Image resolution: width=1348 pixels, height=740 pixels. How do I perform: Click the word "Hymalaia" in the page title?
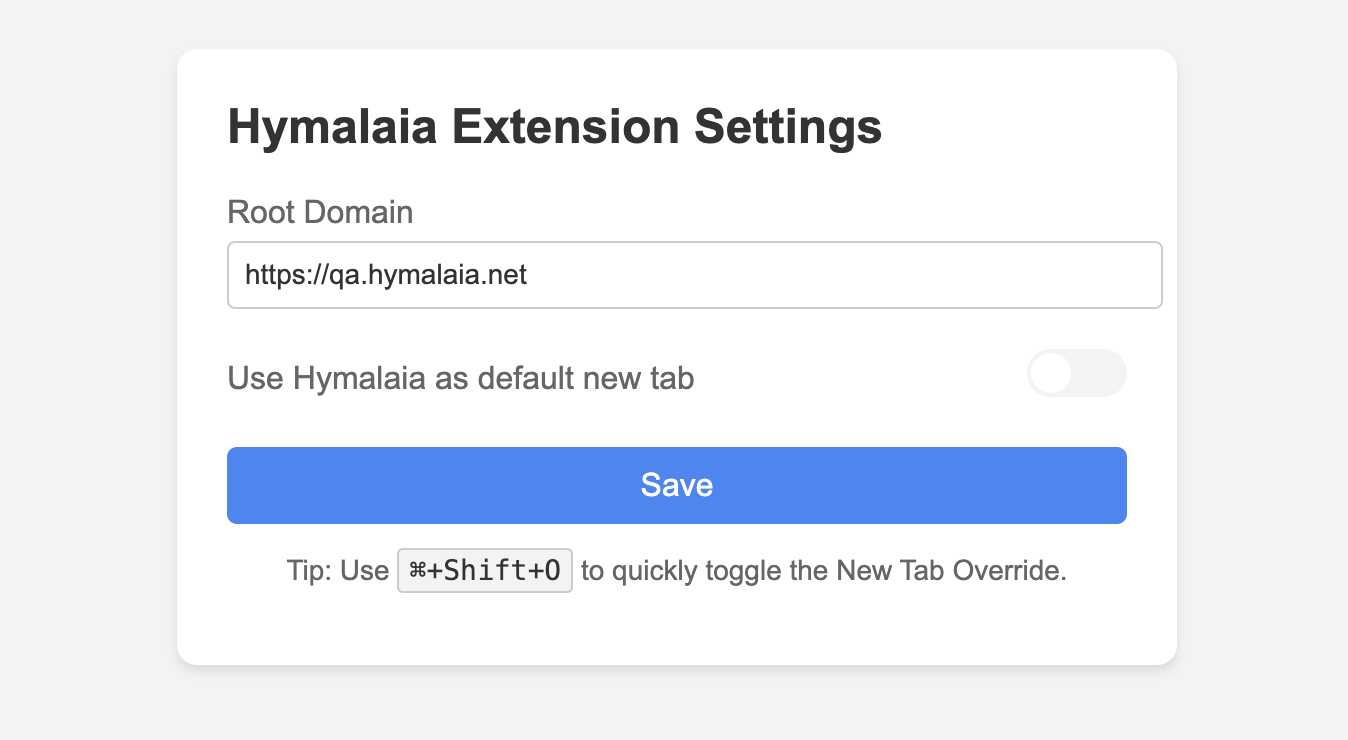tap(333, 127)
